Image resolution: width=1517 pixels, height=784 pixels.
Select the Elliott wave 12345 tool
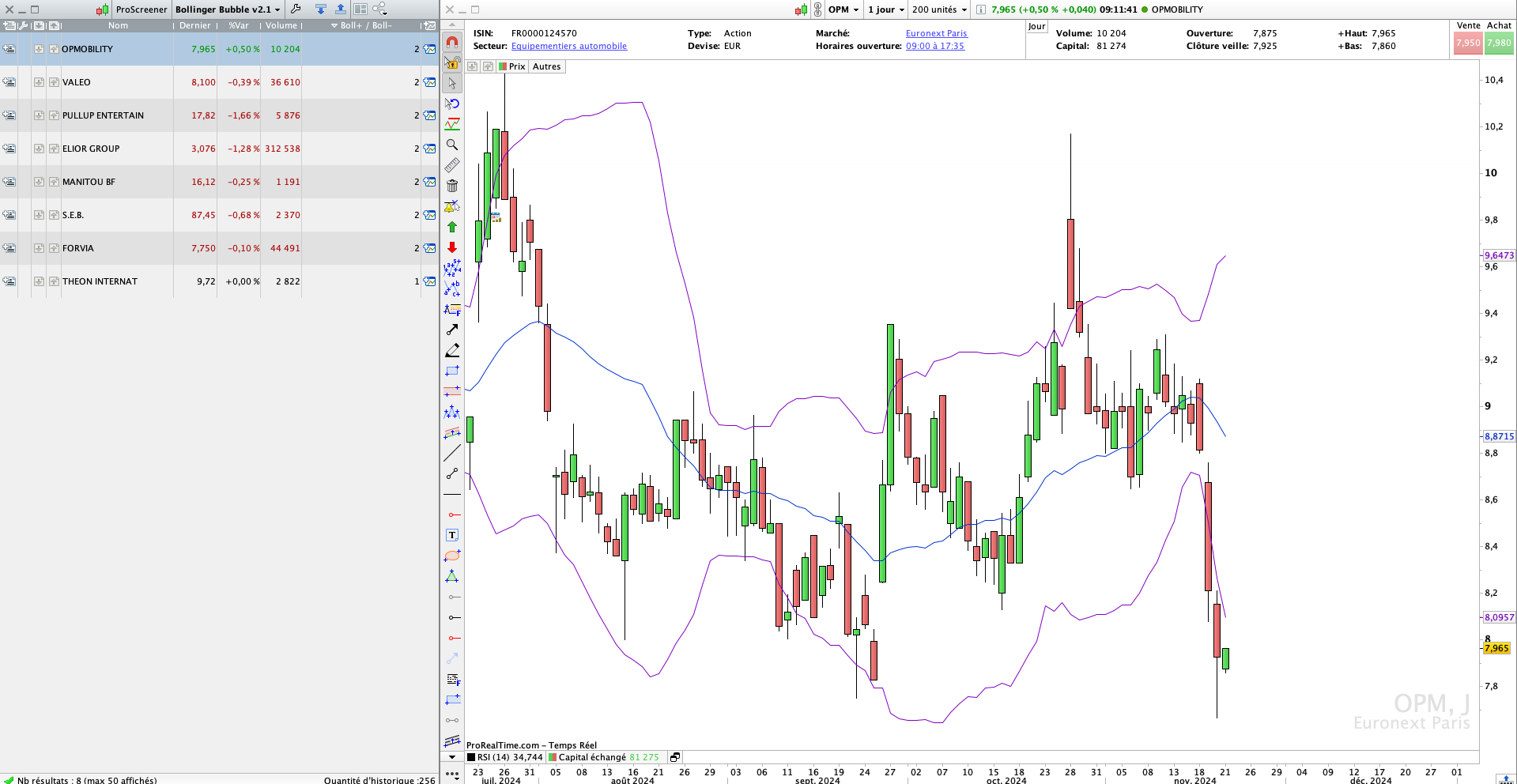click(x=452, y=268)
